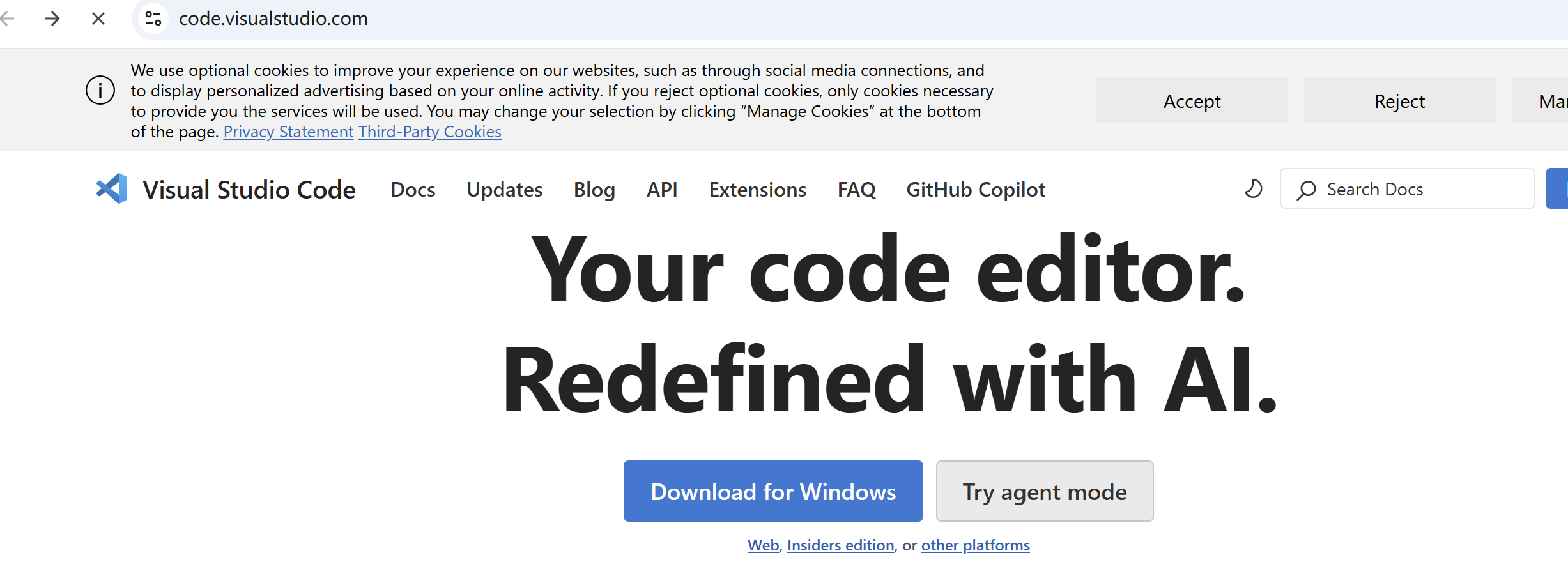Click the browser back arrow
1568x569 pixels.
(x=8, y=19)
